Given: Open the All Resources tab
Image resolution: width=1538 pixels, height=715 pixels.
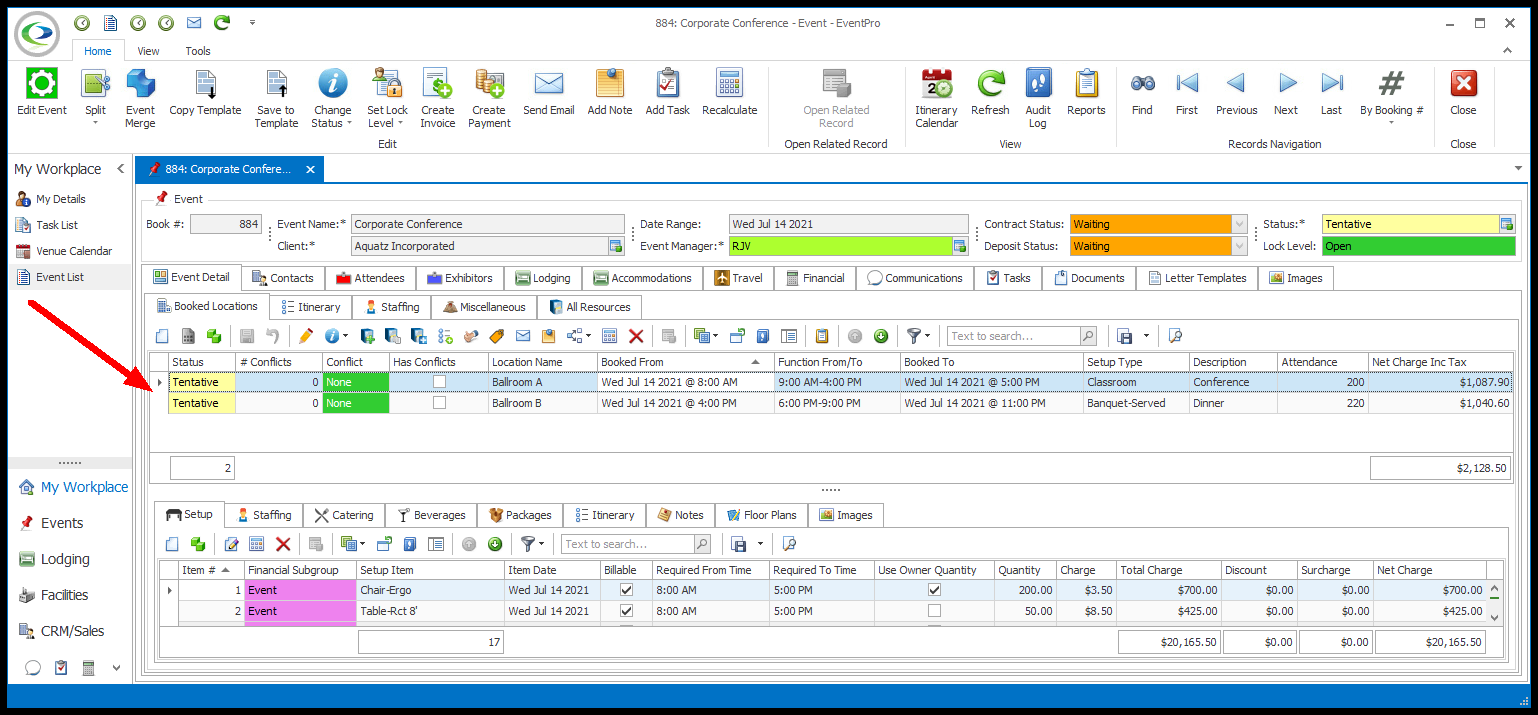Looking at the screenshot, I should tap(588, 307).
